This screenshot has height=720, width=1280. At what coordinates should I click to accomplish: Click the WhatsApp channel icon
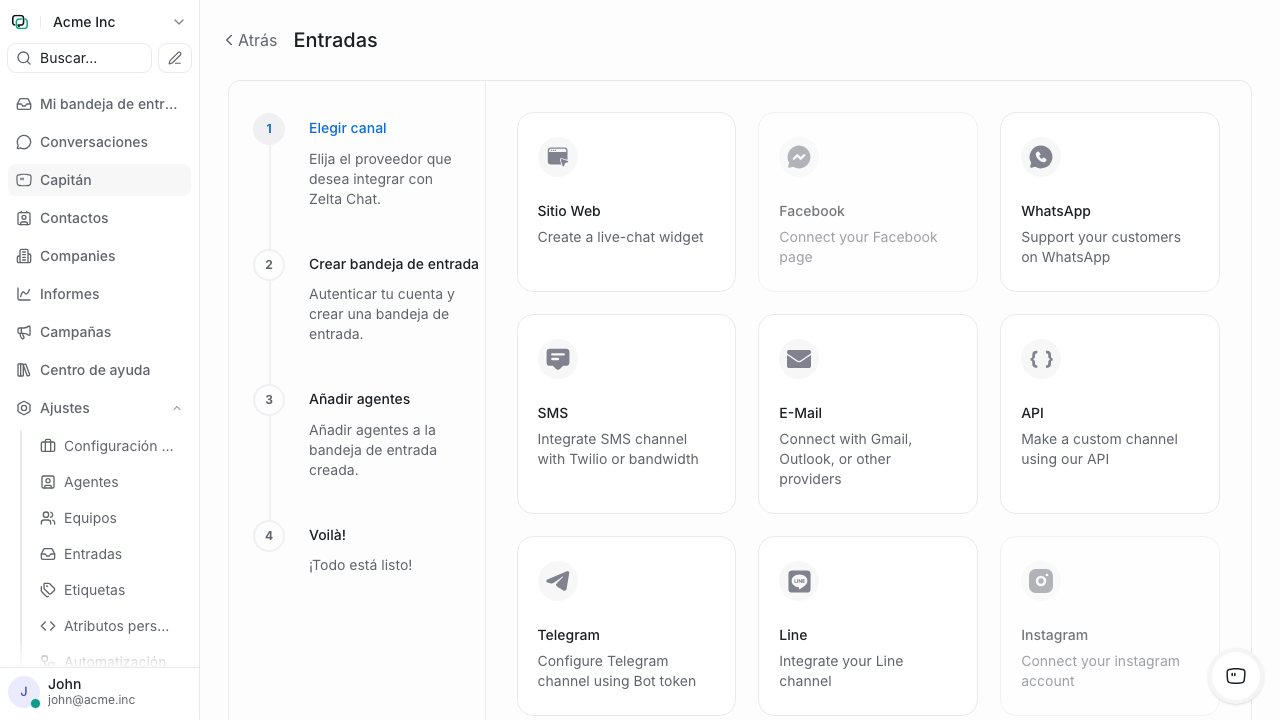[x=1041, y=157]
